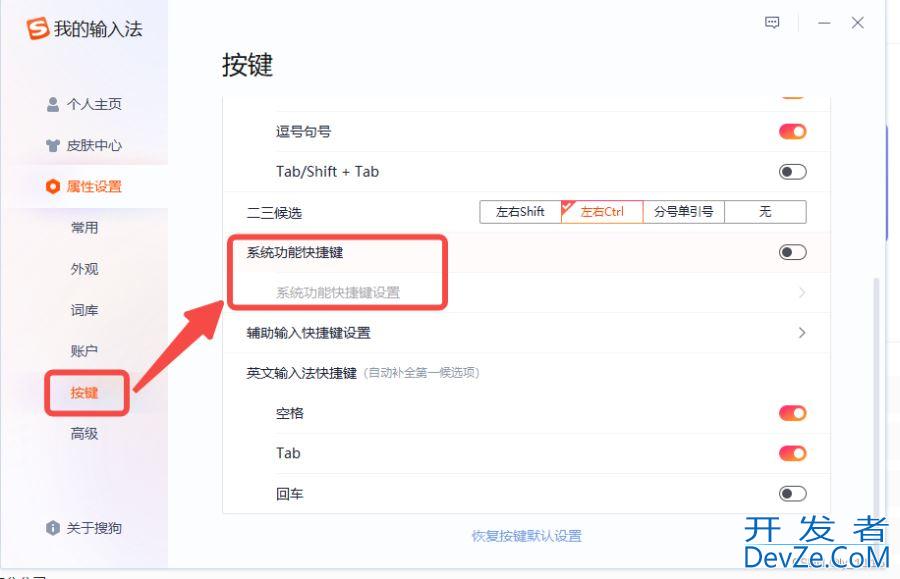
Task: Disable the Tab toggle under 英文输入法快捷键
Action: coord(793,453)
